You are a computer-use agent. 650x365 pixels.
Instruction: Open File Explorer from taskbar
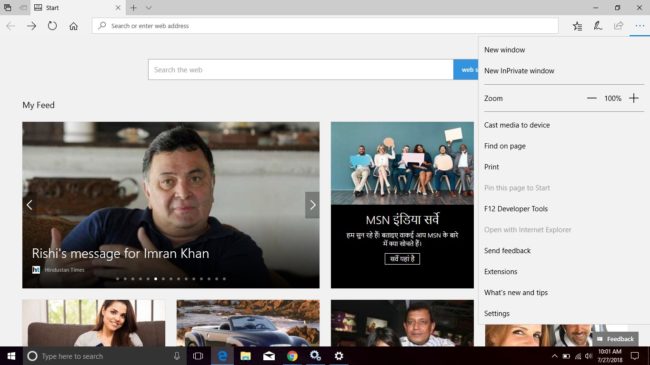tap(245, 356)
